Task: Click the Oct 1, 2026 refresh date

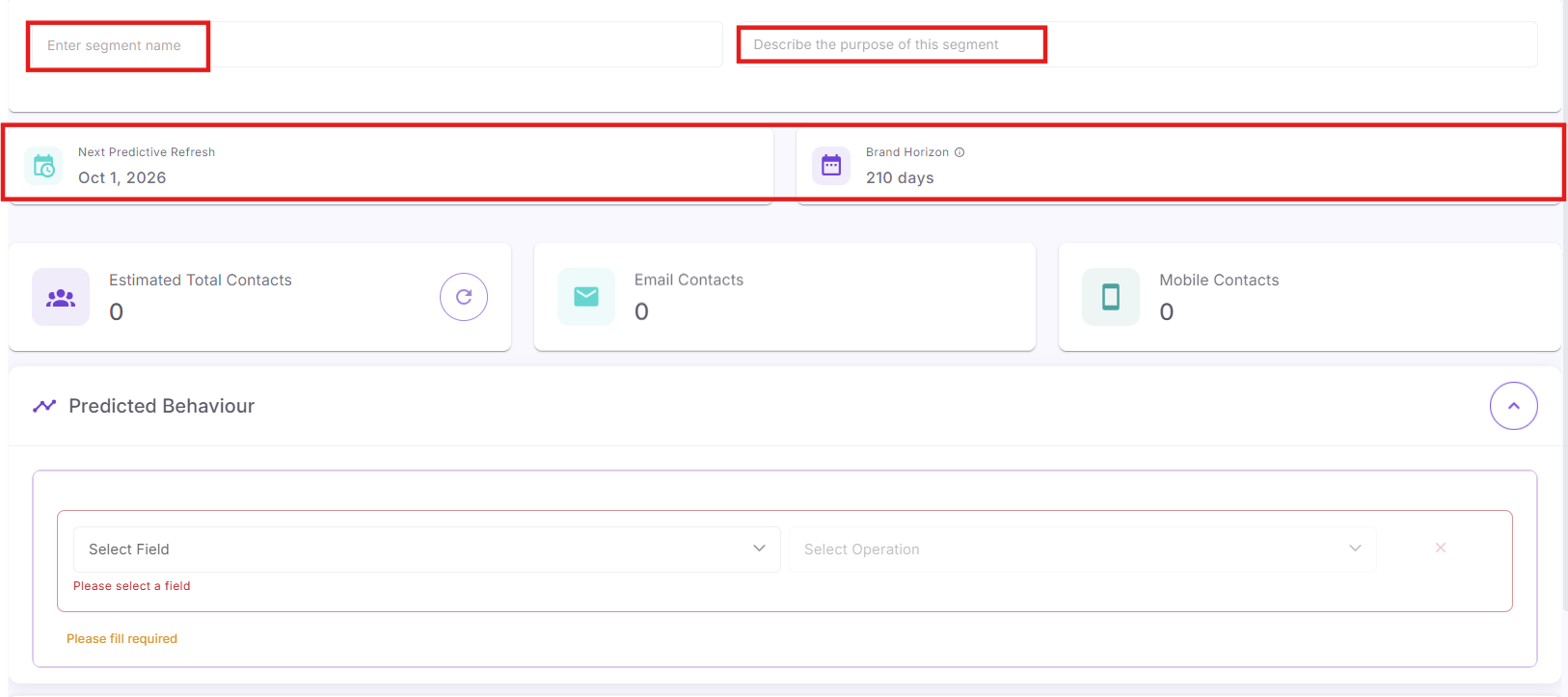Action: coord(122,178)
